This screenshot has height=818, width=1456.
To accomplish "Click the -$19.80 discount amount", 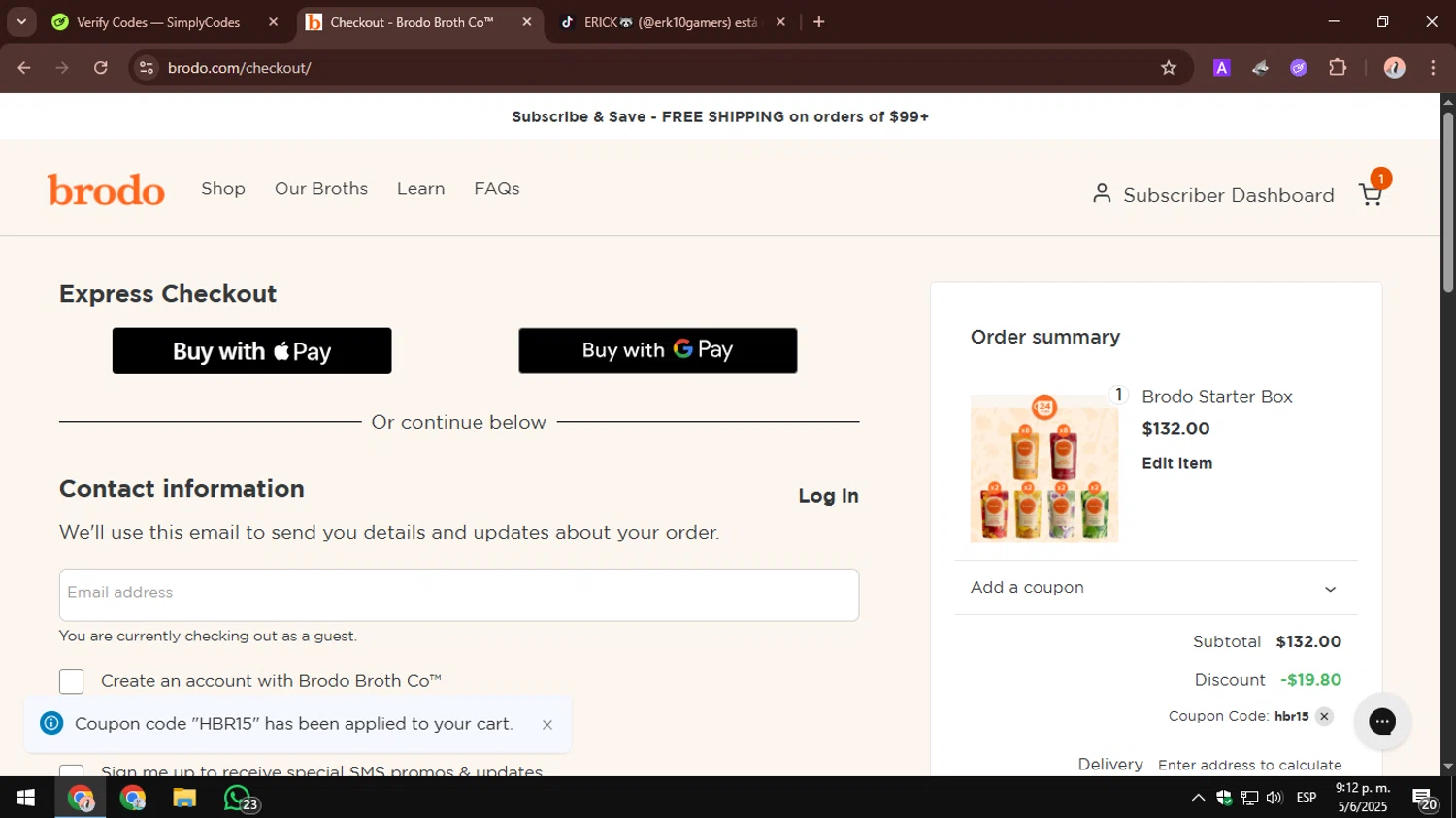I will 1310,680.
